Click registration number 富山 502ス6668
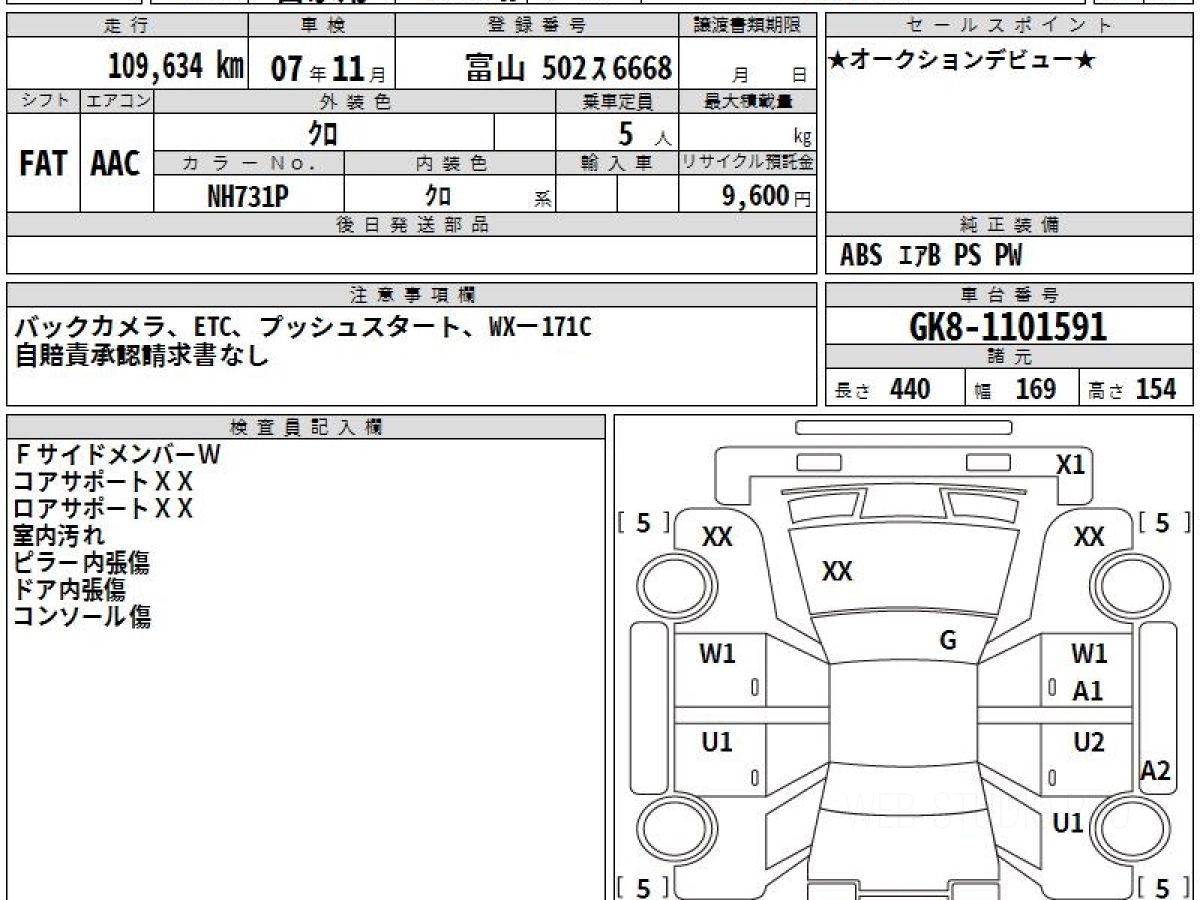 click(568, 68)
